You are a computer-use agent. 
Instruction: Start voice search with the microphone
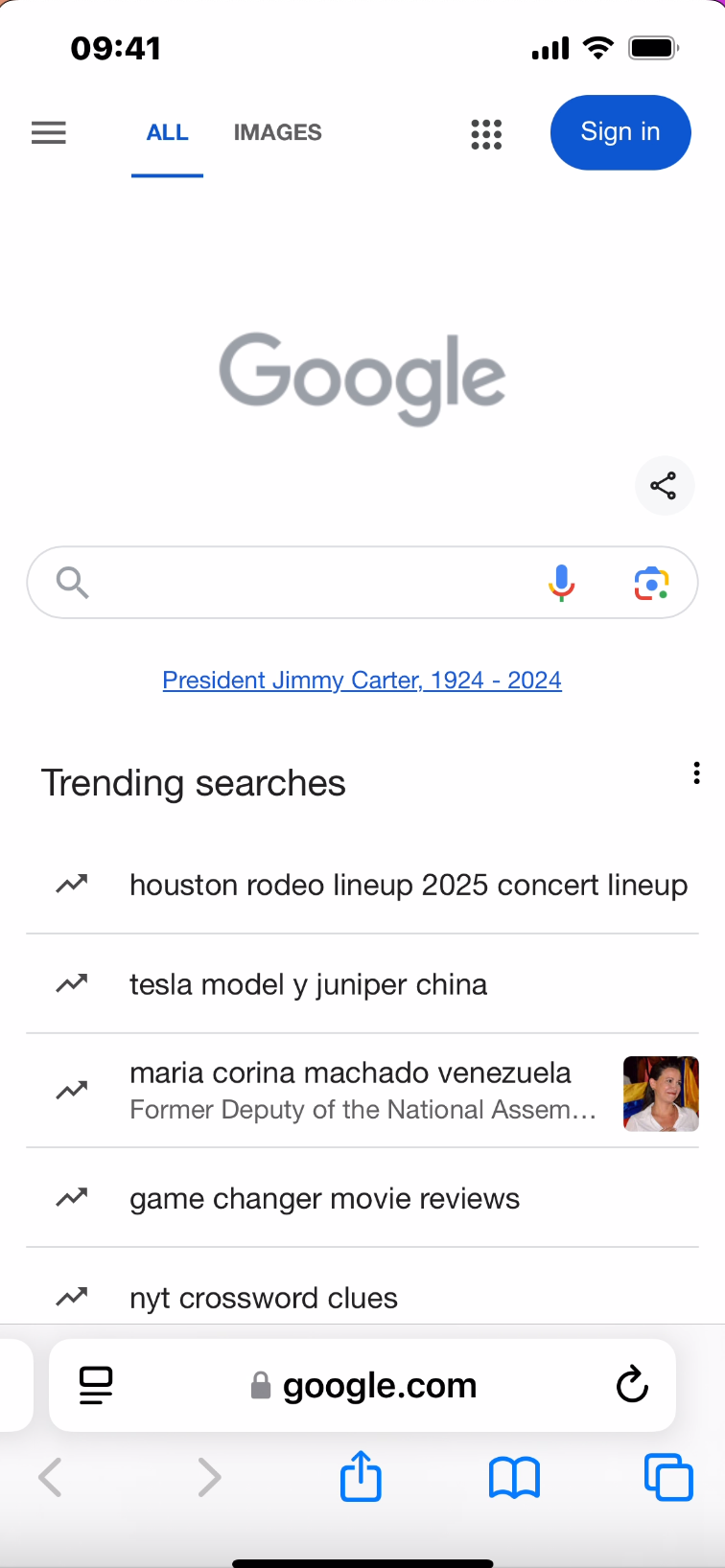(x=562, y=582)
